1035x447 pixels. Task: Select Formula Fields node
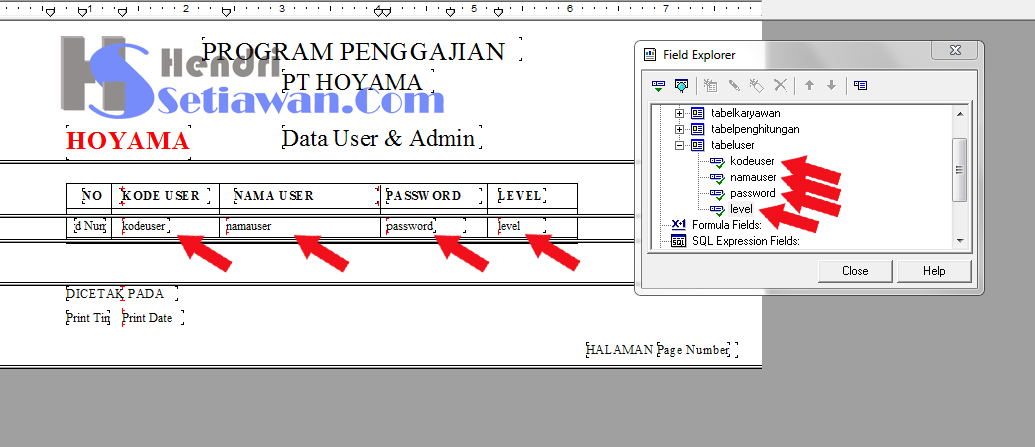[727, 225]
